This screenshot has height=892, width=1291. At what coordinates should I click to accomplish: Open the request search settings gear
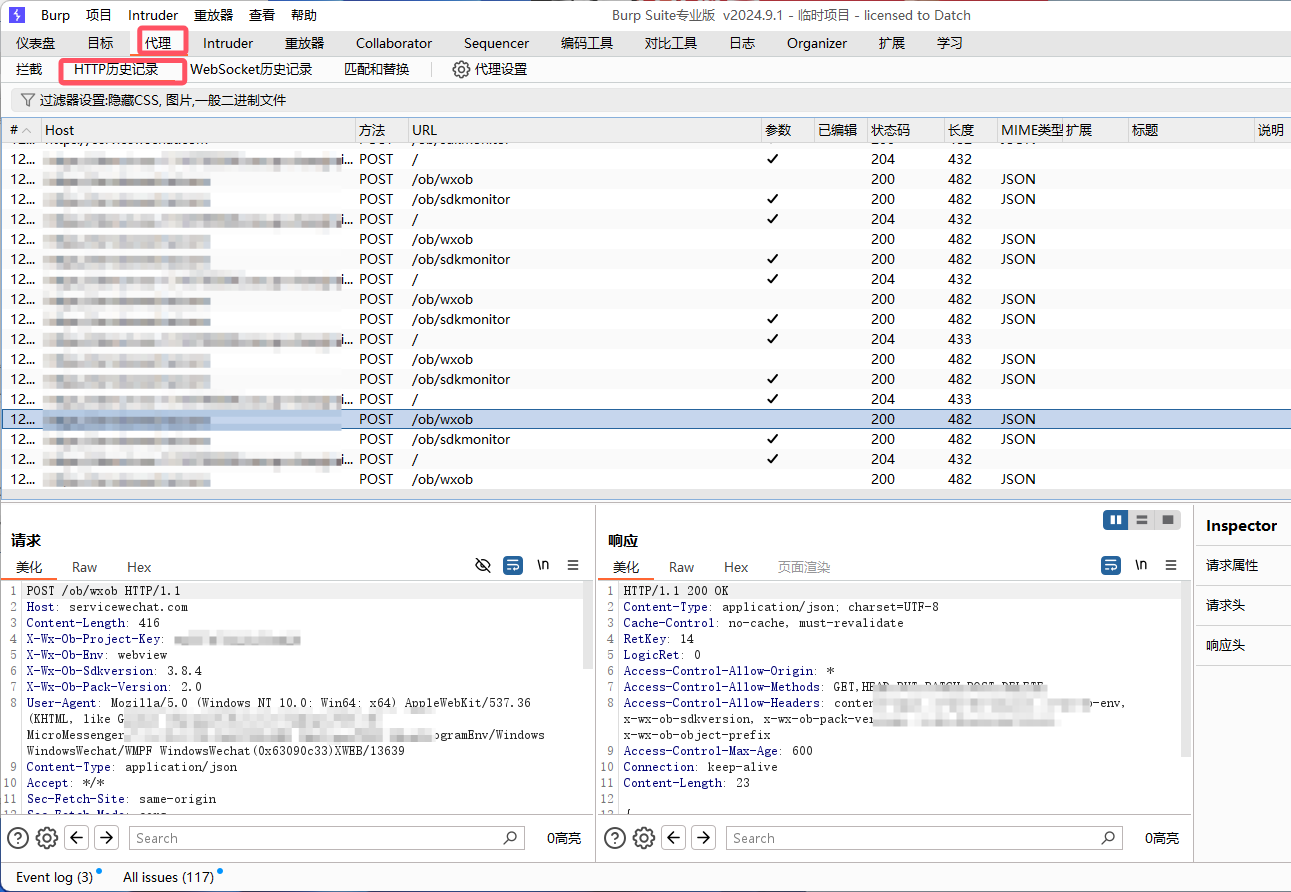click(47, 838)
